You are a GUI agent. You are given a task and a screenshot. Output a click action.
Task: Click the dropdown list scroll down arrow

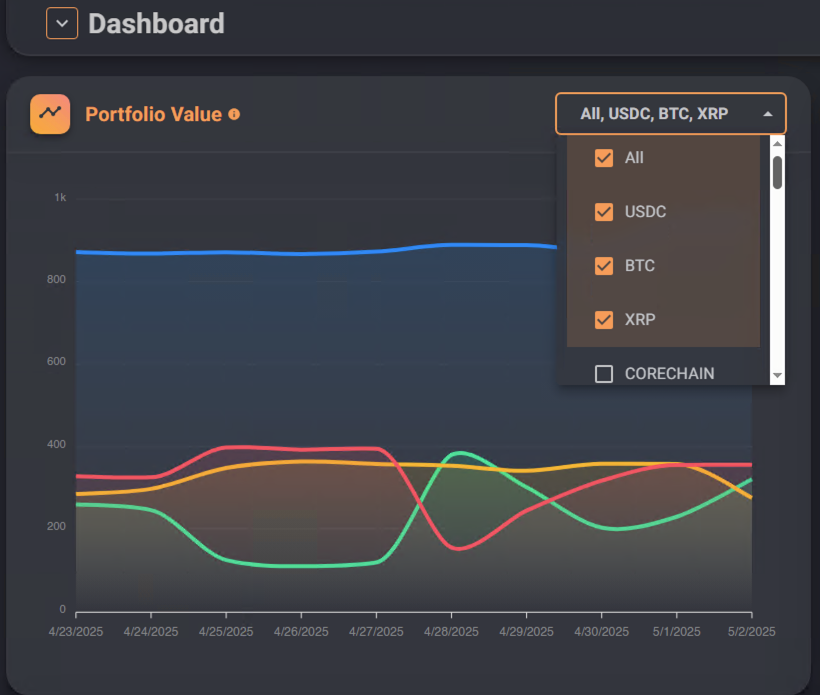(778, 375)
